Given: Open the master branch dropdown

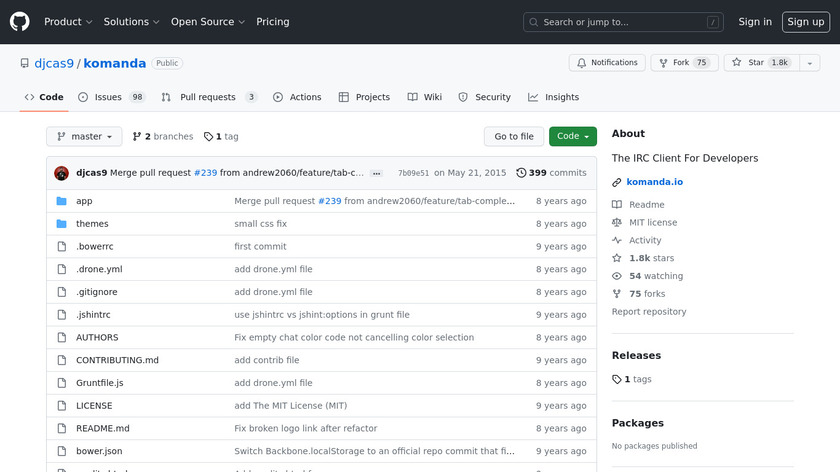Looking at the screenshot, I should point(84,137).
